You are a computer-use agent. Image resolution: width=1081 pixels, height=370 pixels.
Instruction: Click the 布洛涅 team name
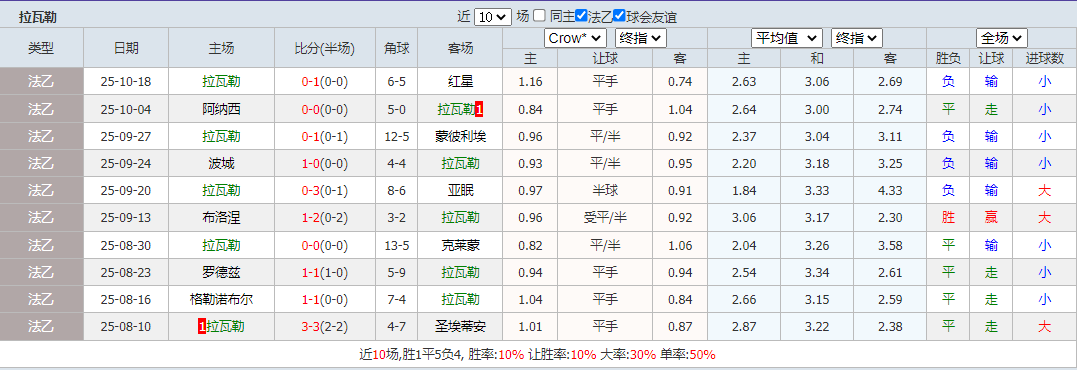click(221, 218)
